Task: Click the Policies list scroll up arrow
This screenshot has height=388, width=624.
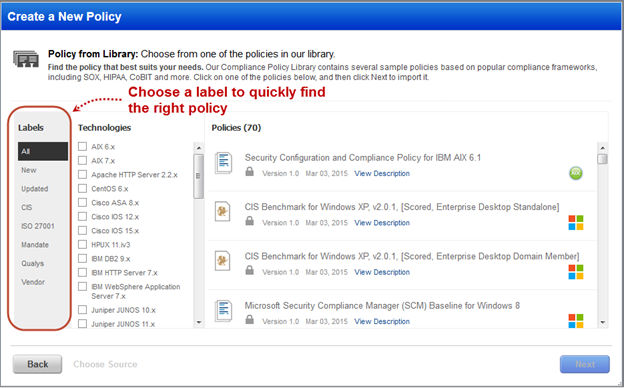Action: click(x=603, y=148)
